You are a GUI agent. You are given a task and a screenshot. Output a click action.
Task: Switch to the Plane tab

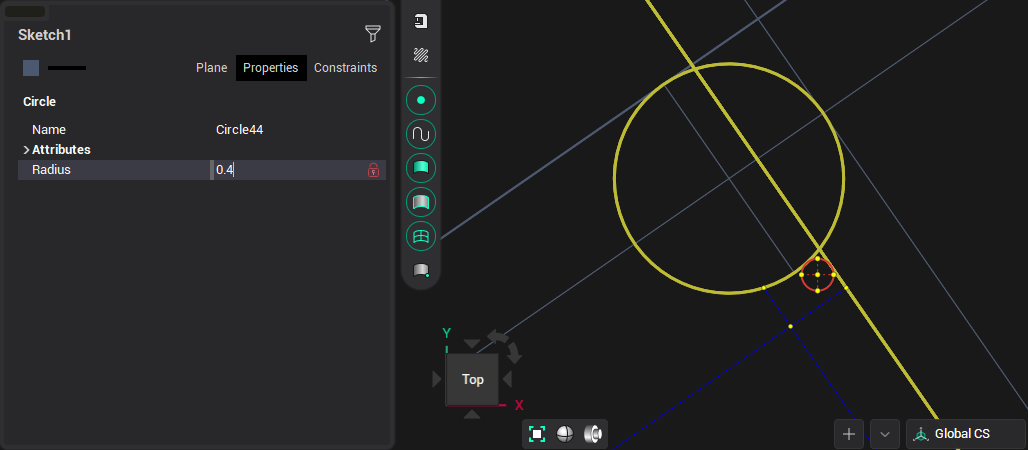211,68
